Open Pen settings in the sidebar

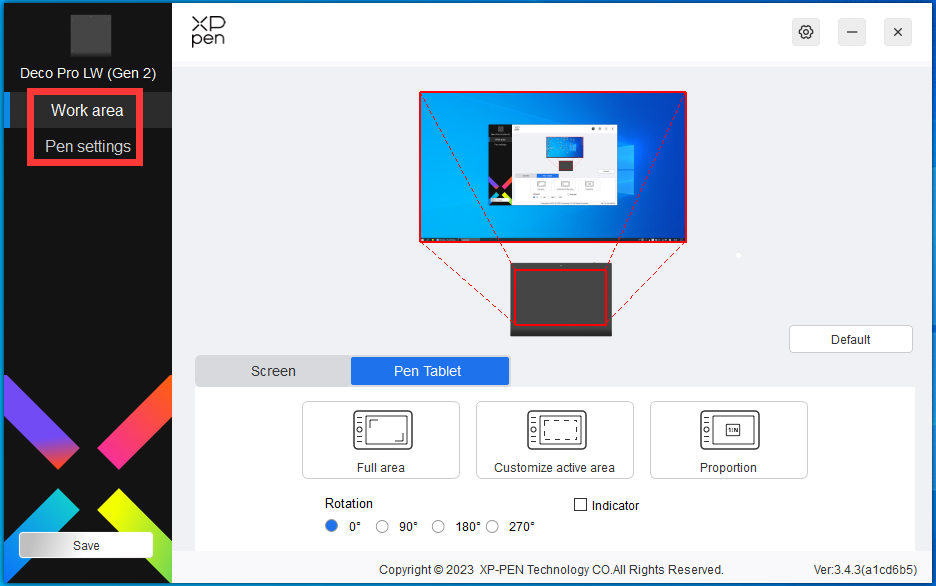[x=88, y=146]
